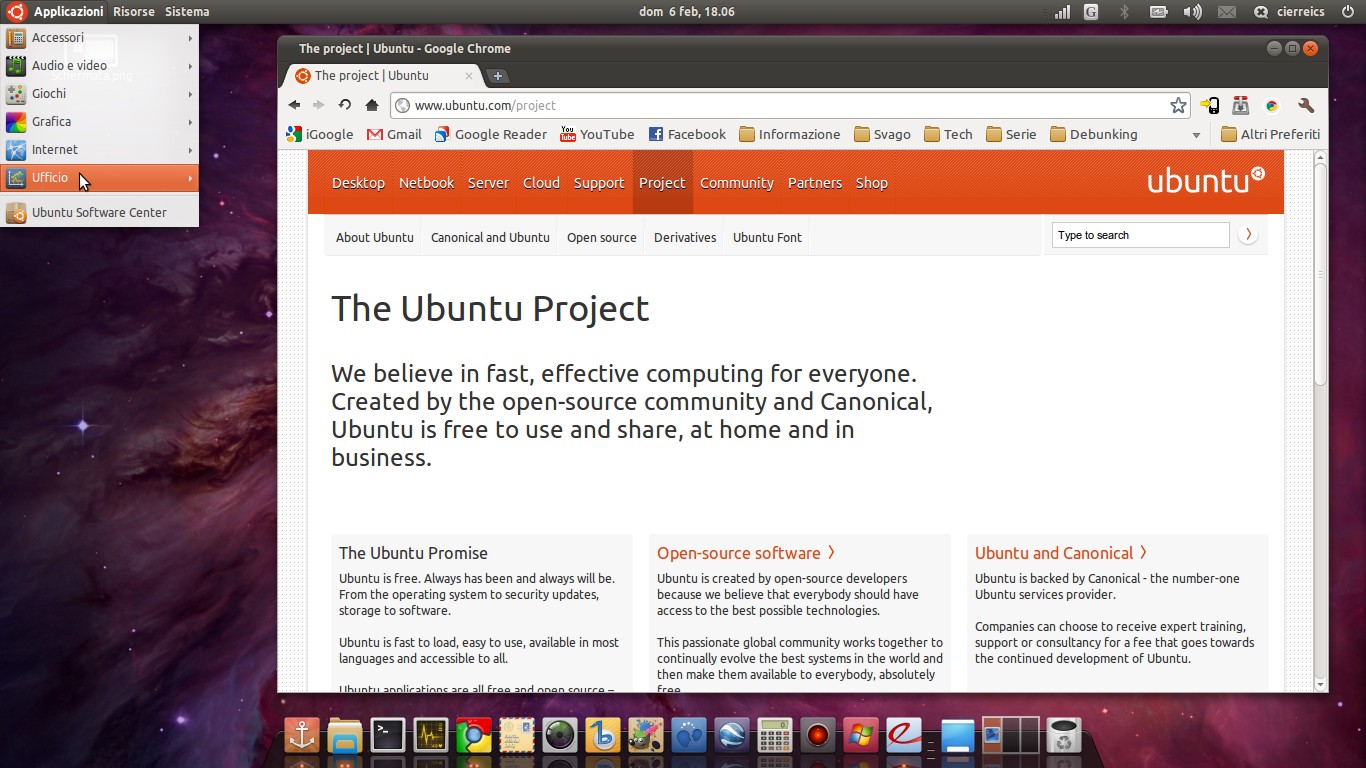This screenshot has height=768, width=1366.
Task: Open the power session menu icon
Action: point(1347,12)
